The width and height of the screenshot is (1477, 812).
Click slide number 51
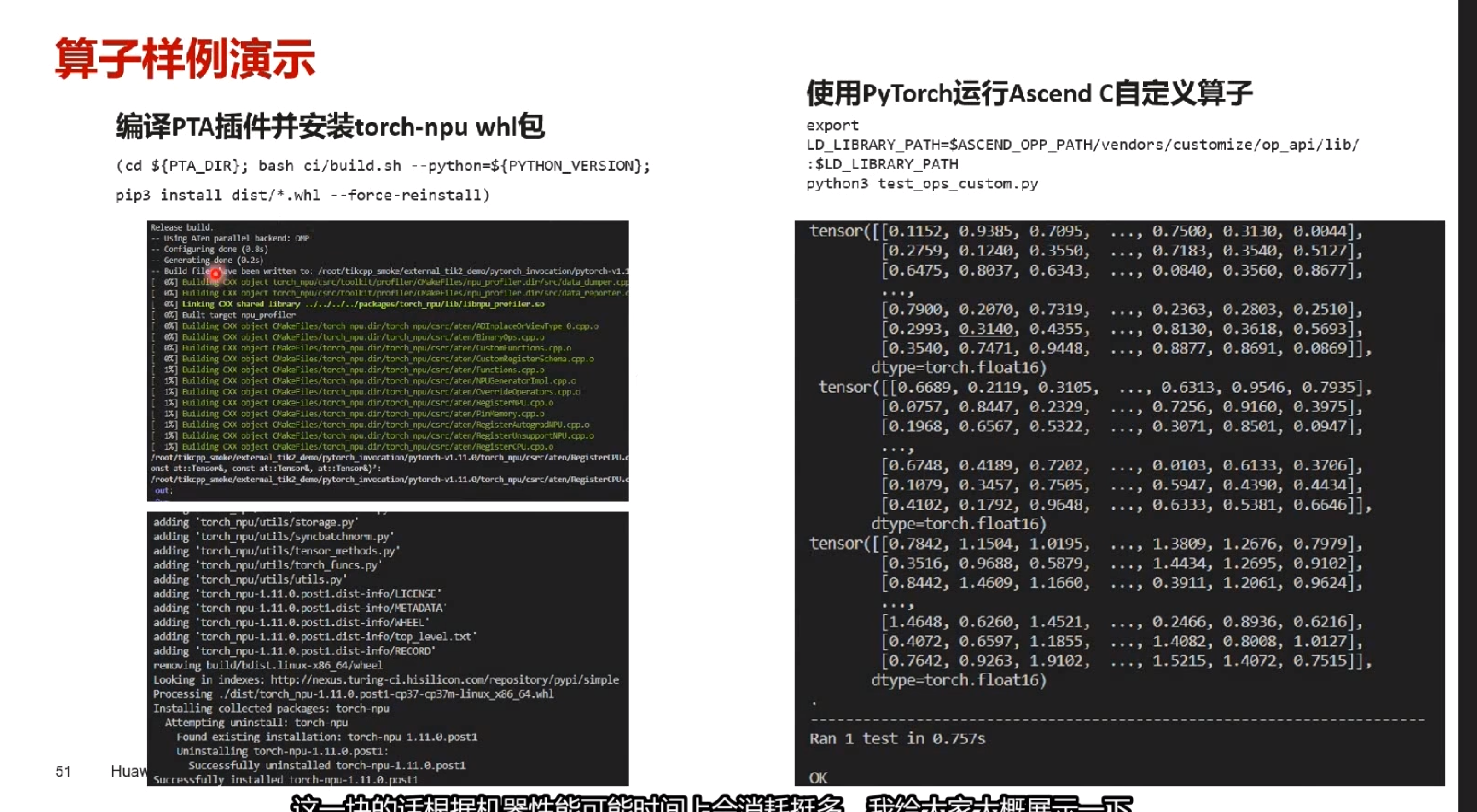coord(63,771)
